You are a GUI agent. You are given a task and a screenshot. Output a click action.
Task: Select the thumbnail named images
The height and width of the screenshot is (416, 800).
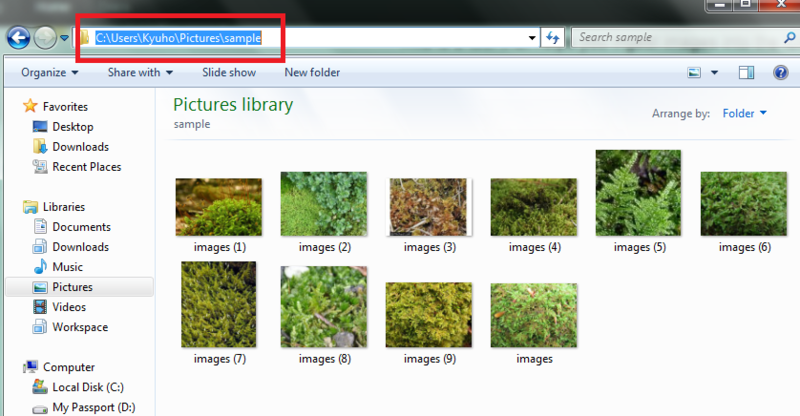coord(534,315)
